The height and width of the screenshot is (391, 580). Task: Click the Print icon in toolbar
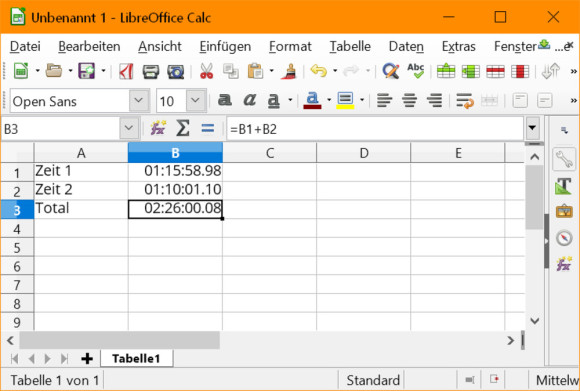(x=151, y=71)
